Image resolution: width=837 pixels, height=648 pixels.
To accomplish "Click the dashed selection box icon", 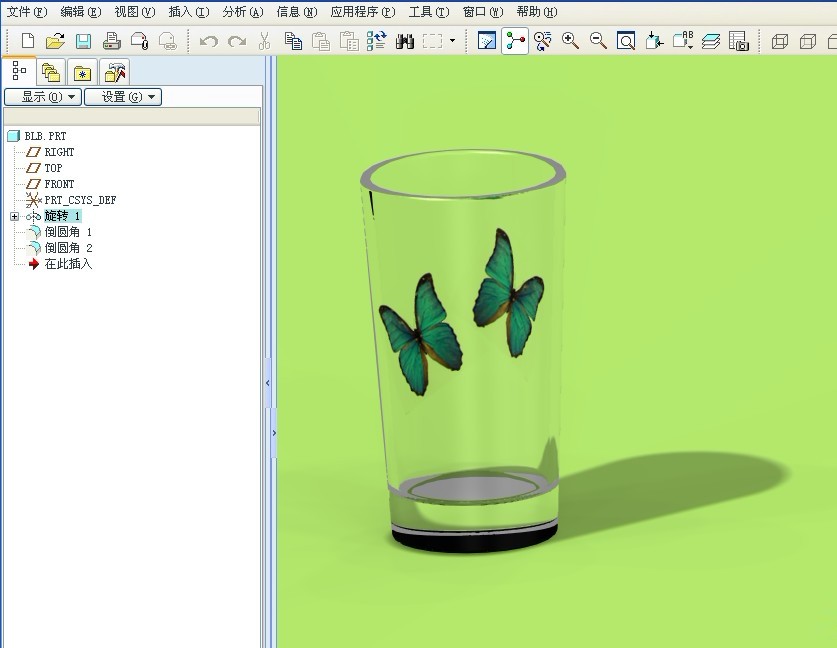I will tap(432, 41).
